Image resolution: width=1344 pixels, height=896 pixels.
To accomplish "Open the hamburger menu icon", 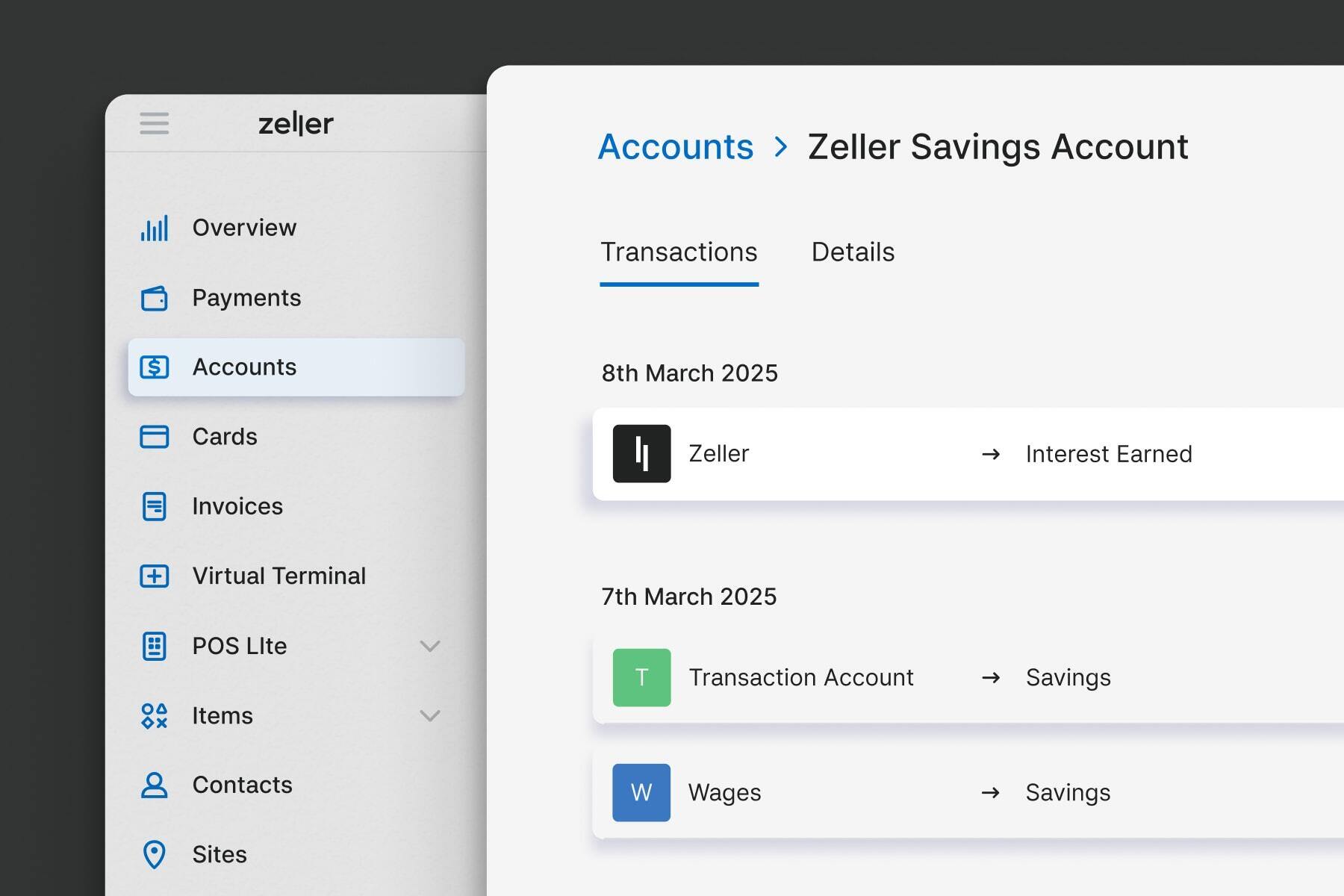I will click(154, 123).
